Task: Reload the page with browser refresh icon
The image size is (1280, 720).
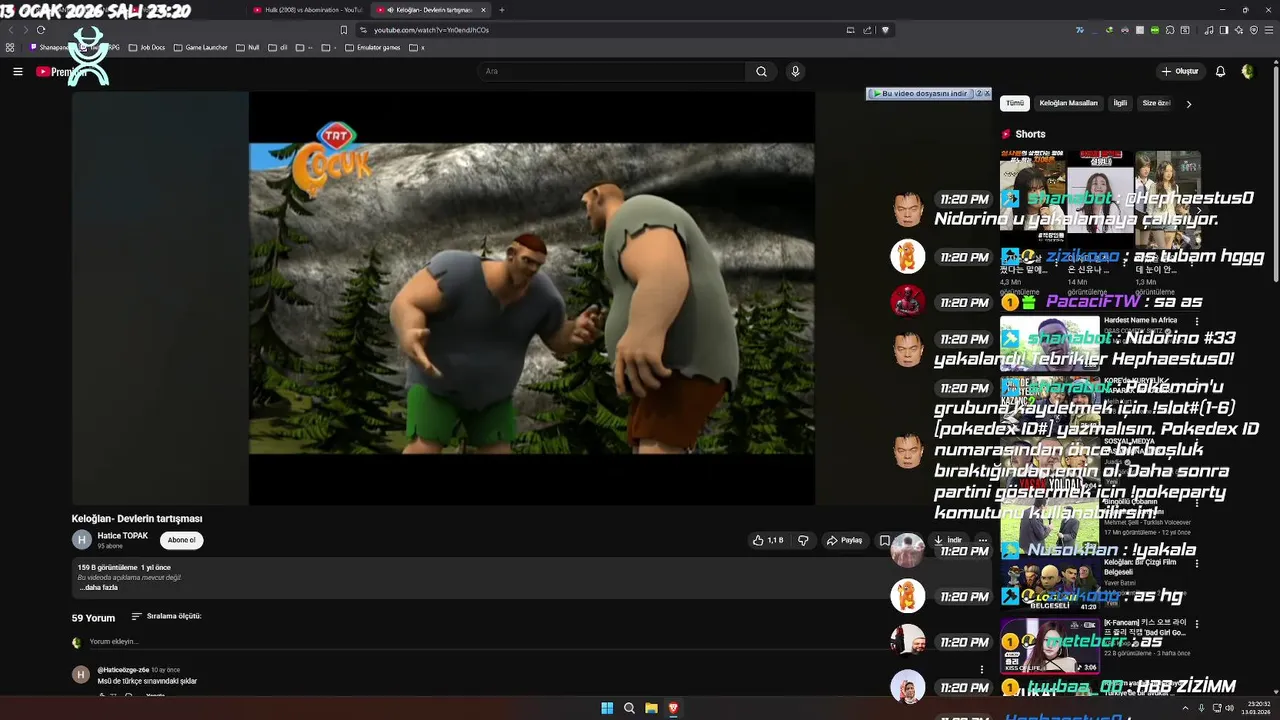Action: (x=41, y=30)
